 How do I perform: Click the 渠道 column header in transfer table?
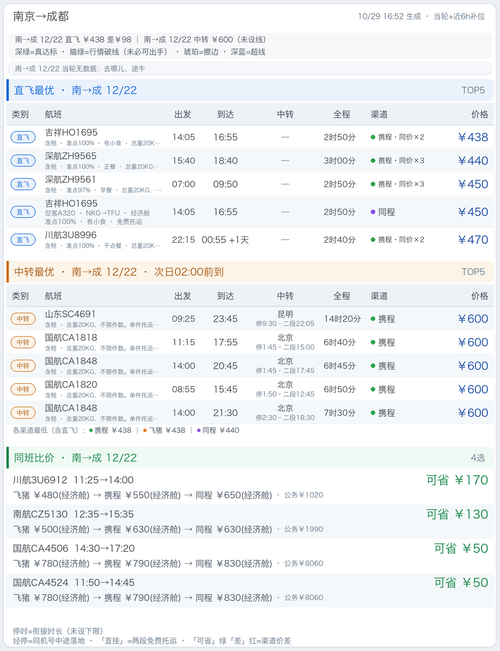click(379, 296)
